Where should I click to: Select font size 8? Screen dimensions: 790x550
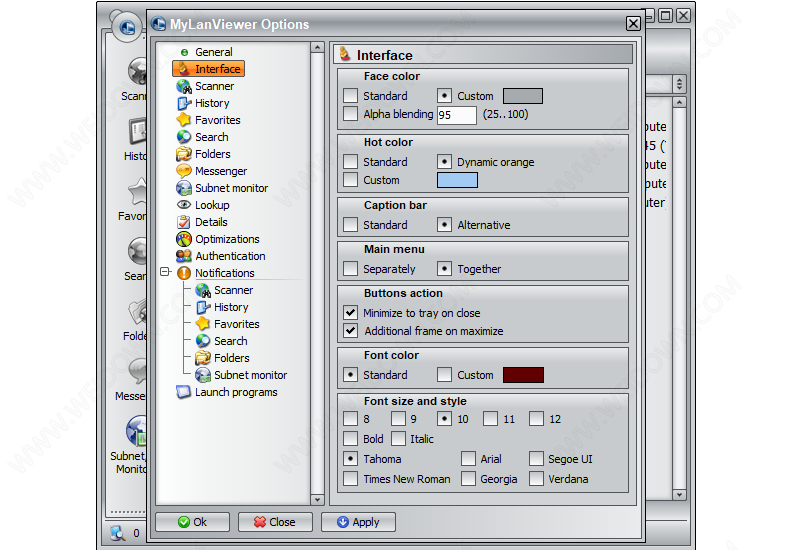[350, 419]
